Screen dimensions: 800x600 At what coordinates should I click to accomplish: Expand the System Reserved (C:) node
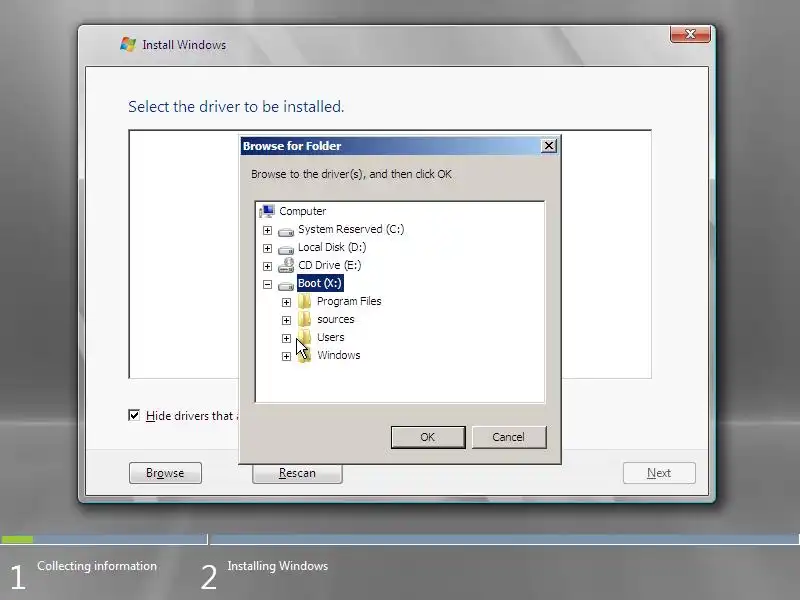[x=267, y=230]
